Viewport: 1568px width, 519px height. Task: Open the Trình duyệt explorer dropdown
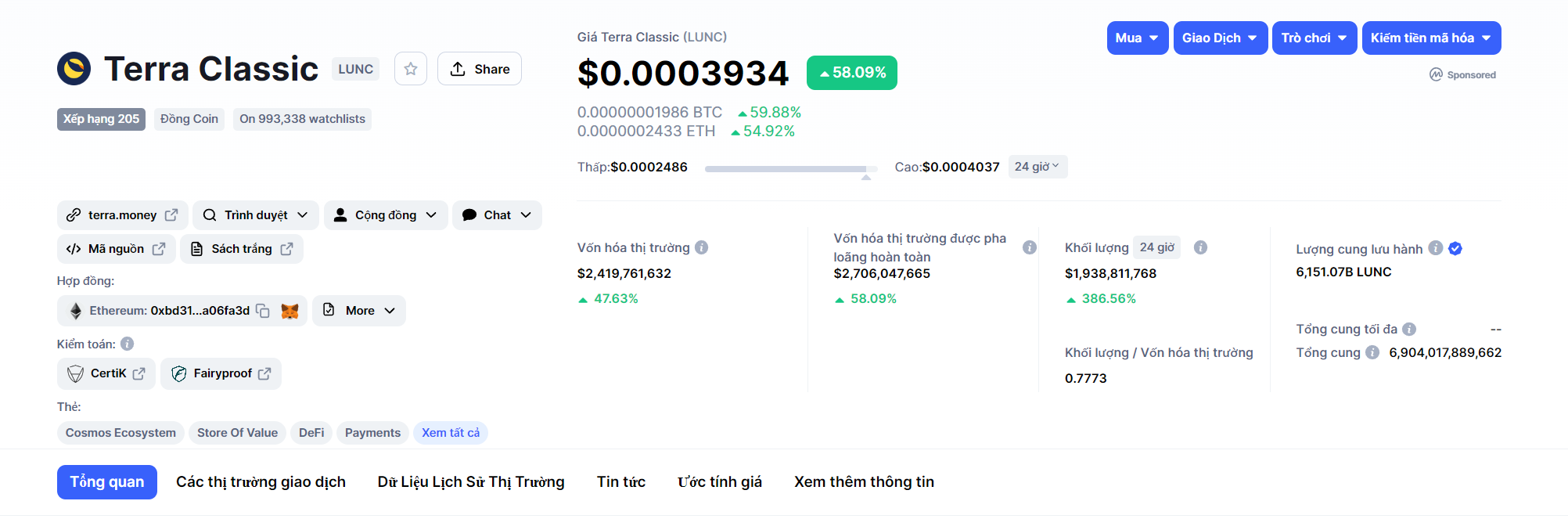[x=255, y=215]
